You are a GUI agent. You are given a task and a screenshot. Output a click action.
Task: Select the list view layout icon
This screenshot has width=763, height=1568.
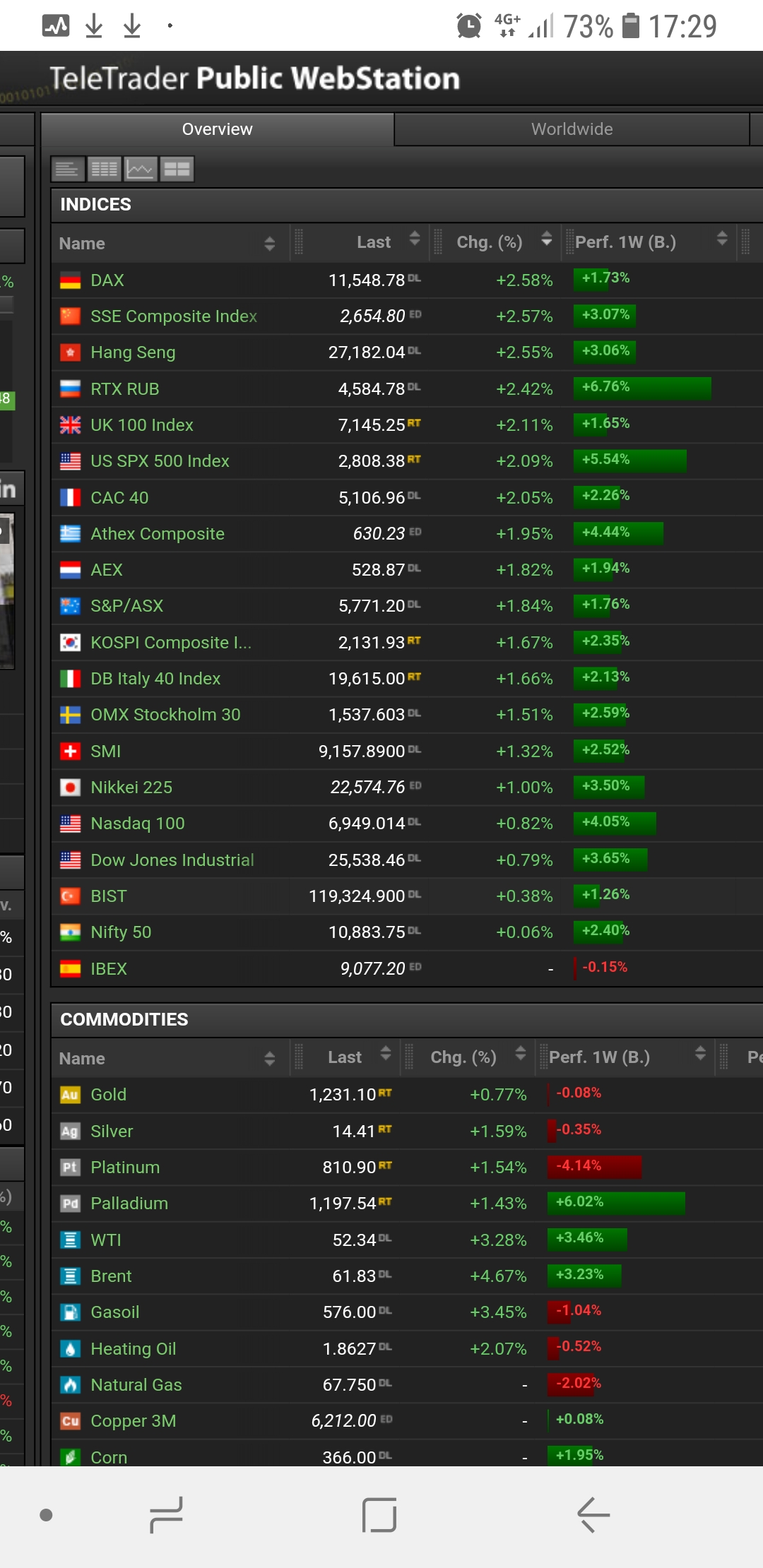click(68, 170)
